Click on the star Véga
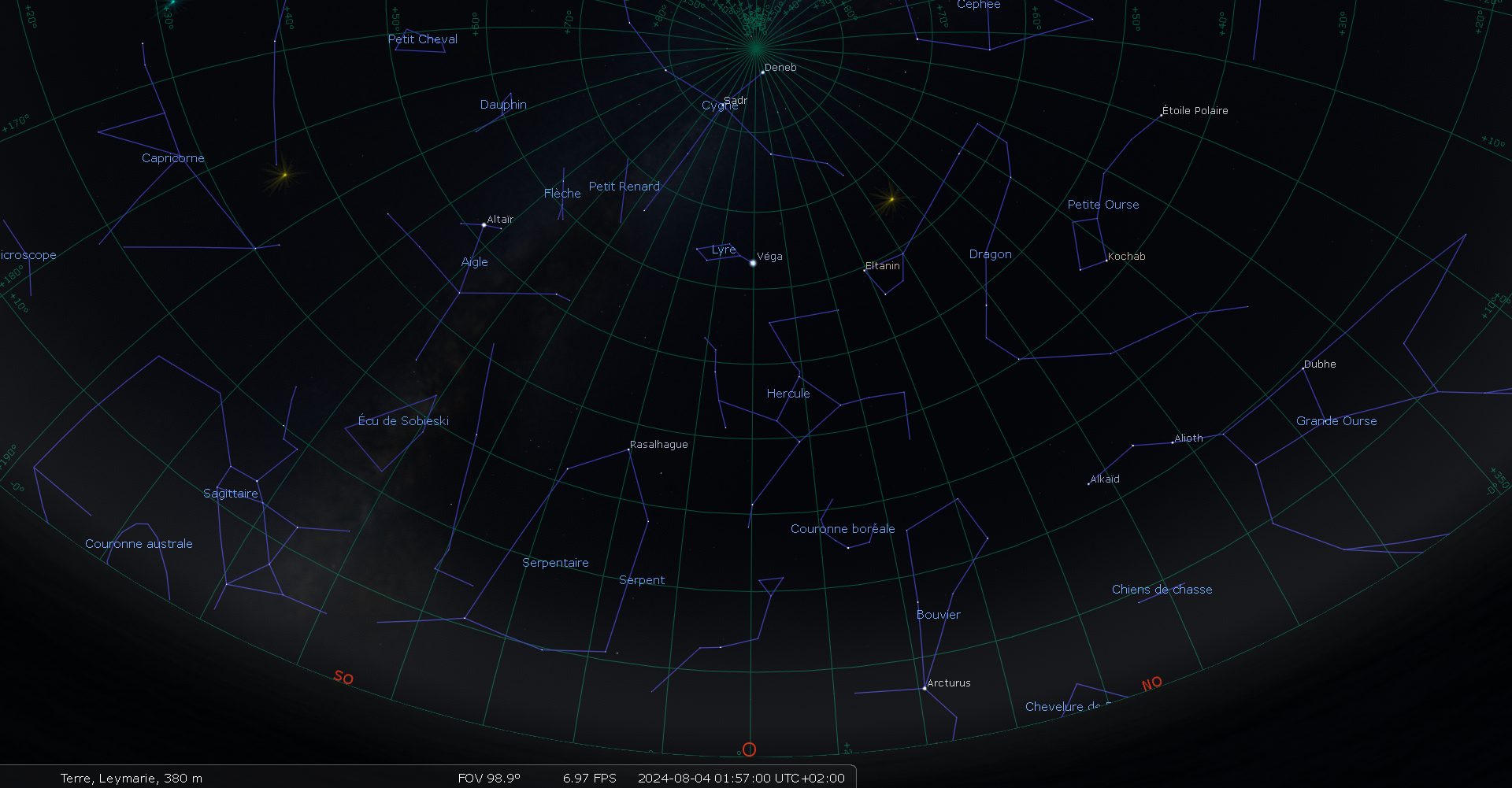The image size is (1512, 788). 753,263
